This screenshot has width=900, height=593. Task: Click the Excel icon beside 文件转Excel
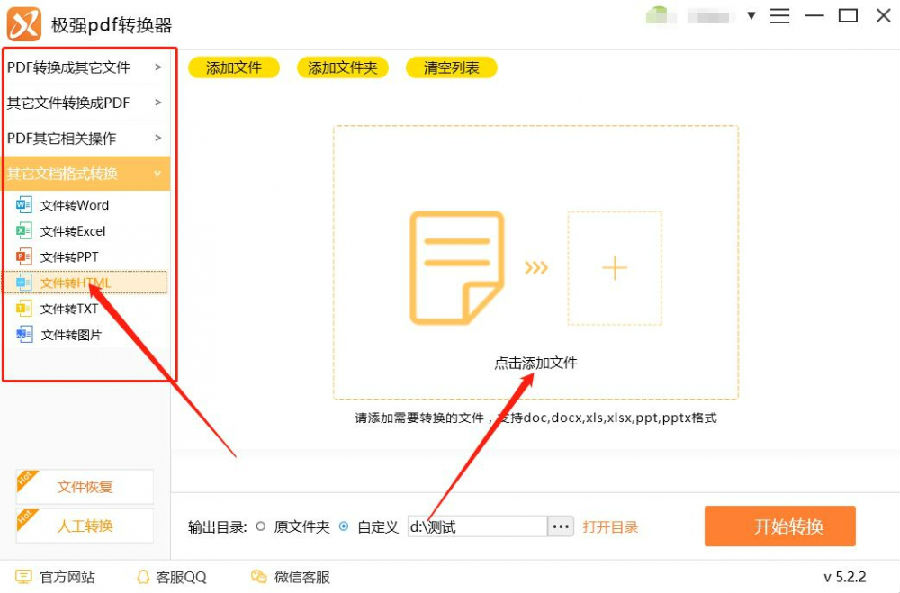24,231
